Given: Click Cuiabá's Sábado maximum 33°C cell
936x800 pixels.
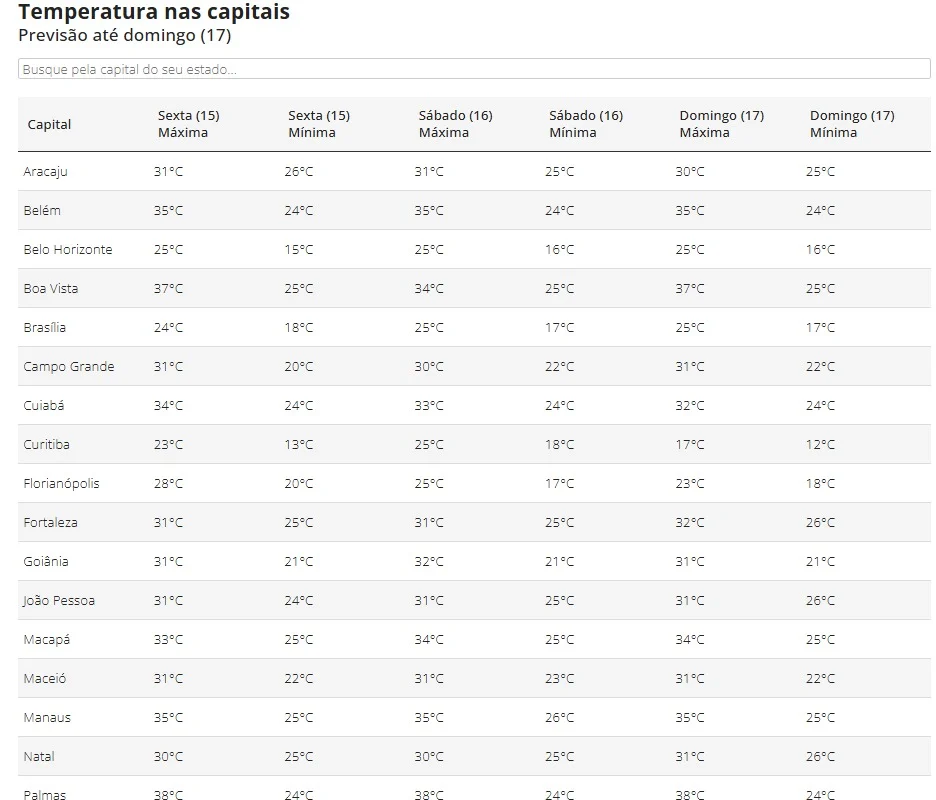Looking at the screenshot, I should (x=429, y=405).
